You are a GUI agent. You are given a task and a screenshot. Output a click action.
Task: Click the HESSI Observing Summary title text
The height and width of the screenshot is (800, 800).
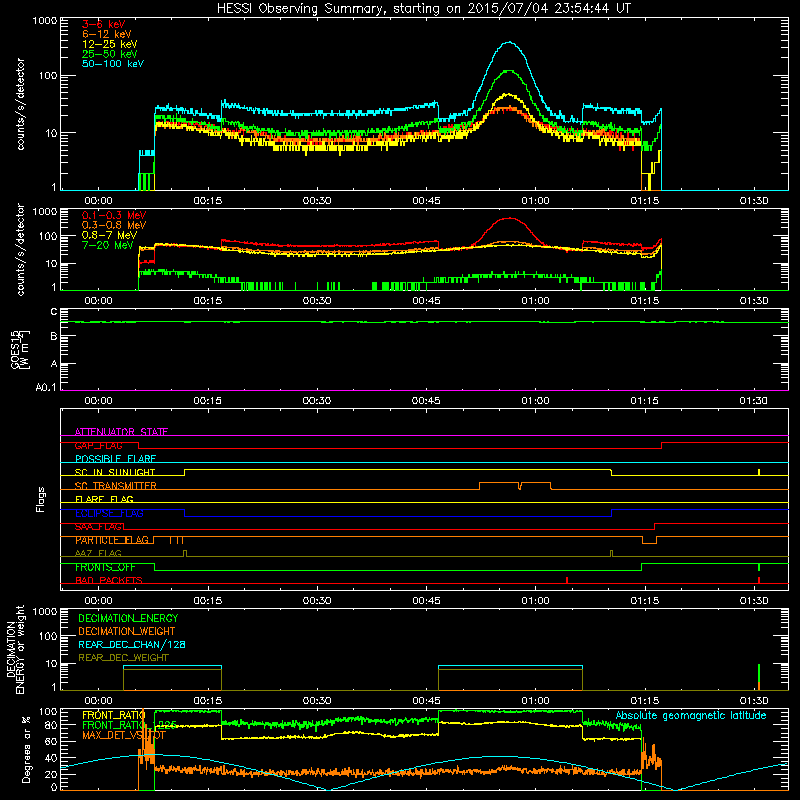(x=423, y=9)
